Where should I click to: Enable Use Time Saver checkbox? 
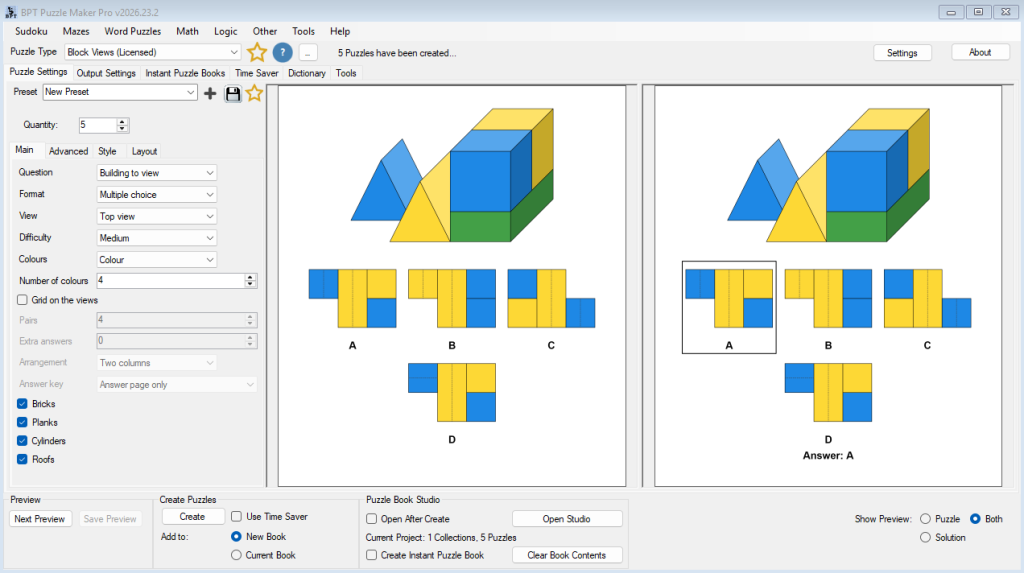point(236,516)
